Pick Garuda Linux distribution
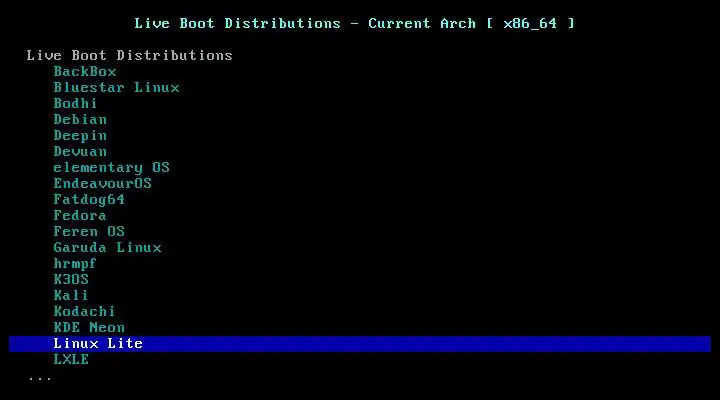This screenshot has height=400, width=720. click(x=107, y=248)
